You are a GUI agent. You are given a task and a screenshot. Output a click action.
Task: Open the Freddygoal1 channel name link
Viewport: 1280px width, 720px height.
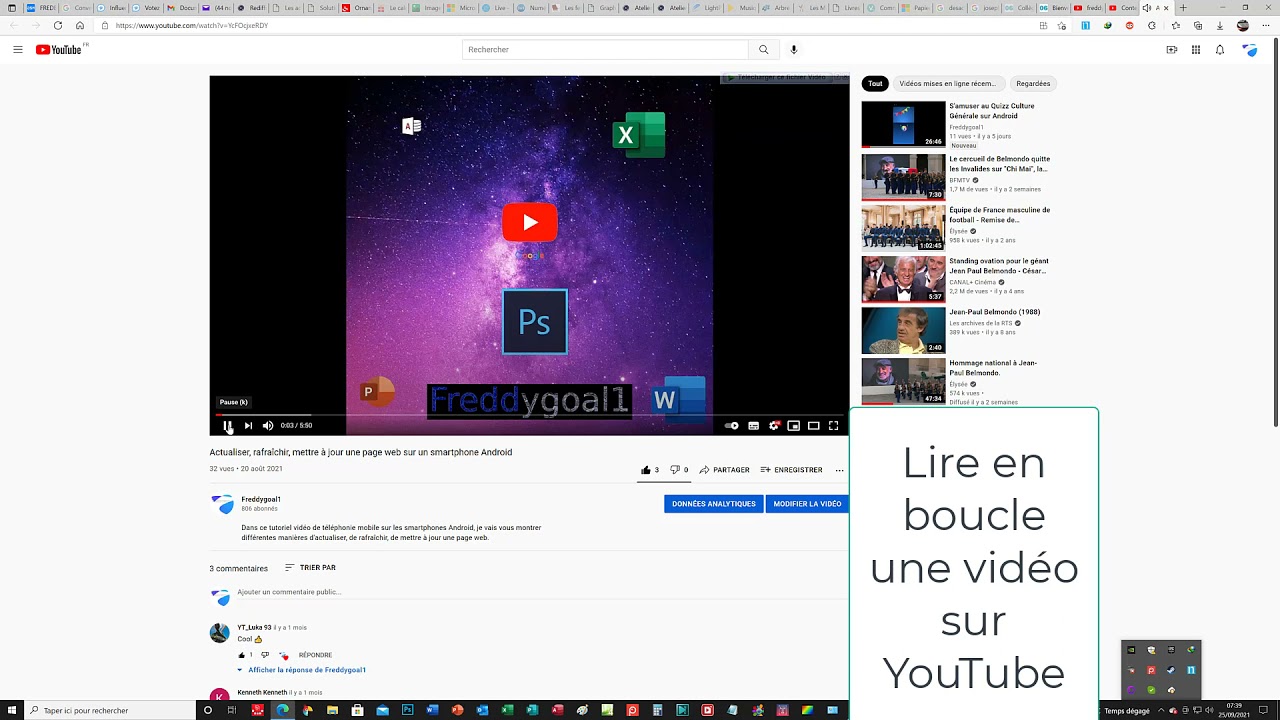point(261,499)
